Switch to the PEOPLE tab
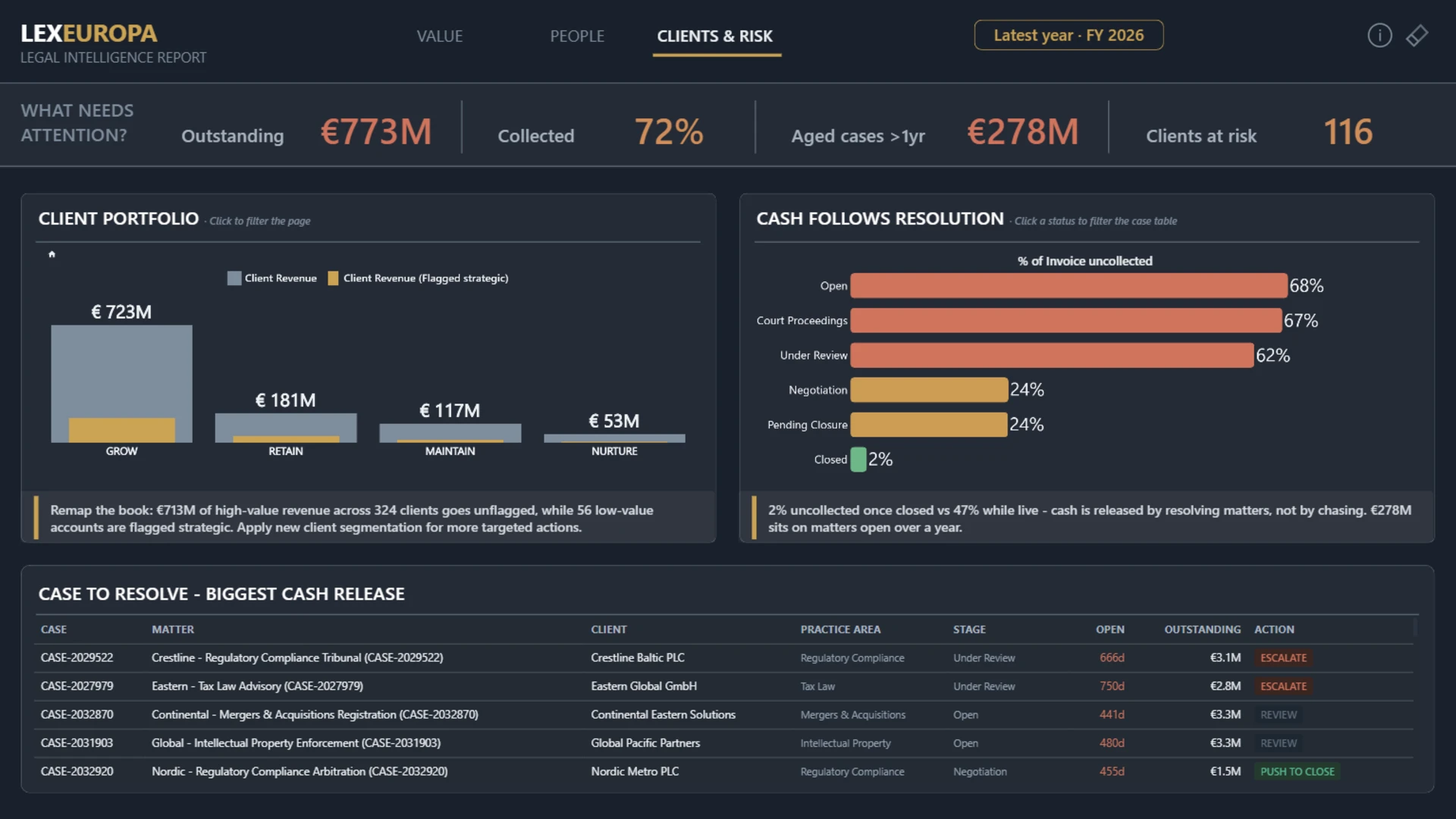Screen dimensions: 1456x819 (x=577, y=36)
